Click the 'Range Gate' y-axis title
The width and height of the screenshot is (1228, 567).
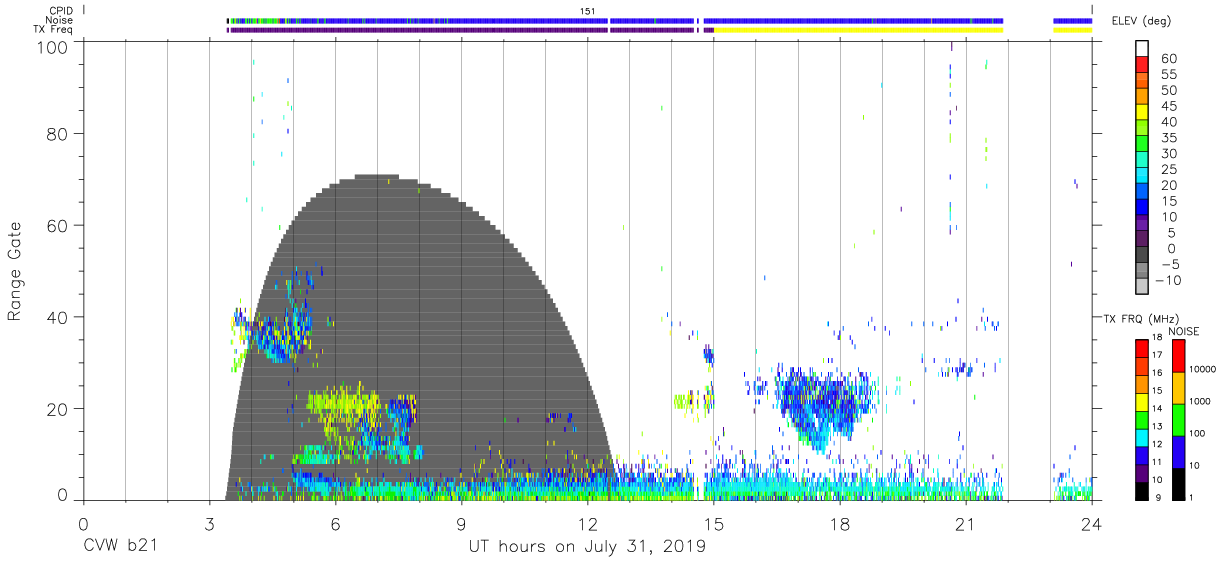point(15,270)
